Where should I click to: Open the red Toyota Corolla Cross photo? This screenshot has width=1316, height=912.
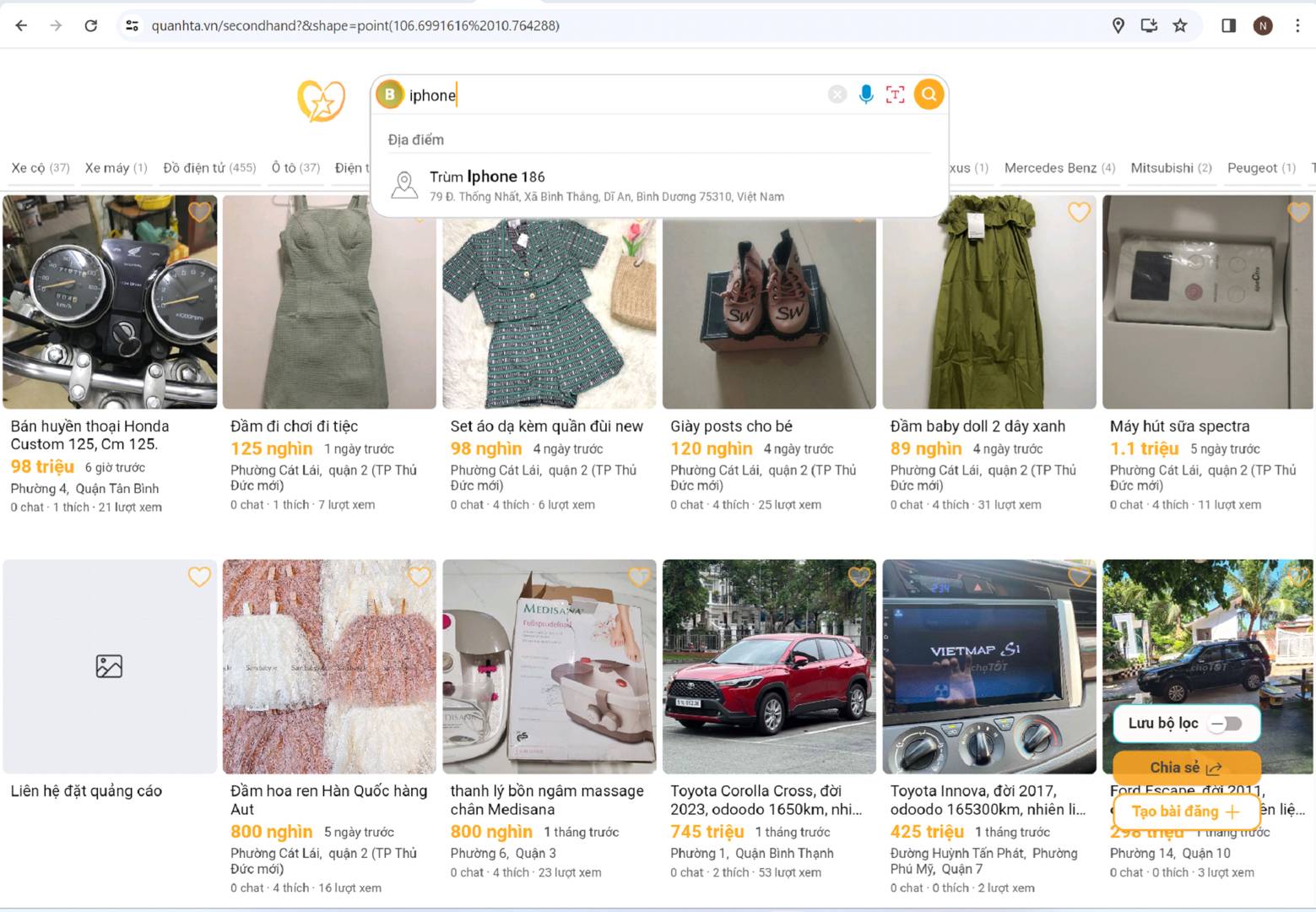point(769,666)
